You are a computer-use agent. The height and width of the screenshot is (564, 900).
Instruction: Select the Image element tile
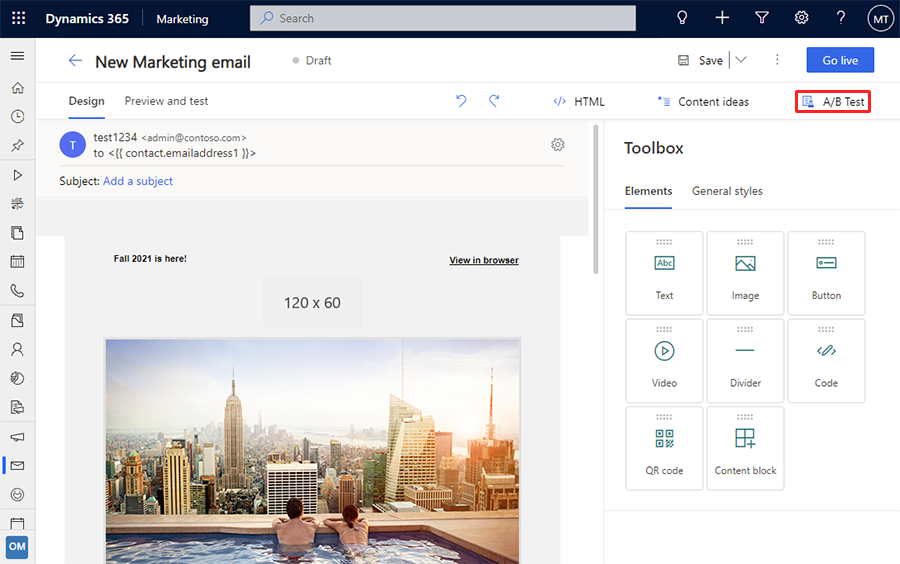[745, 273]
